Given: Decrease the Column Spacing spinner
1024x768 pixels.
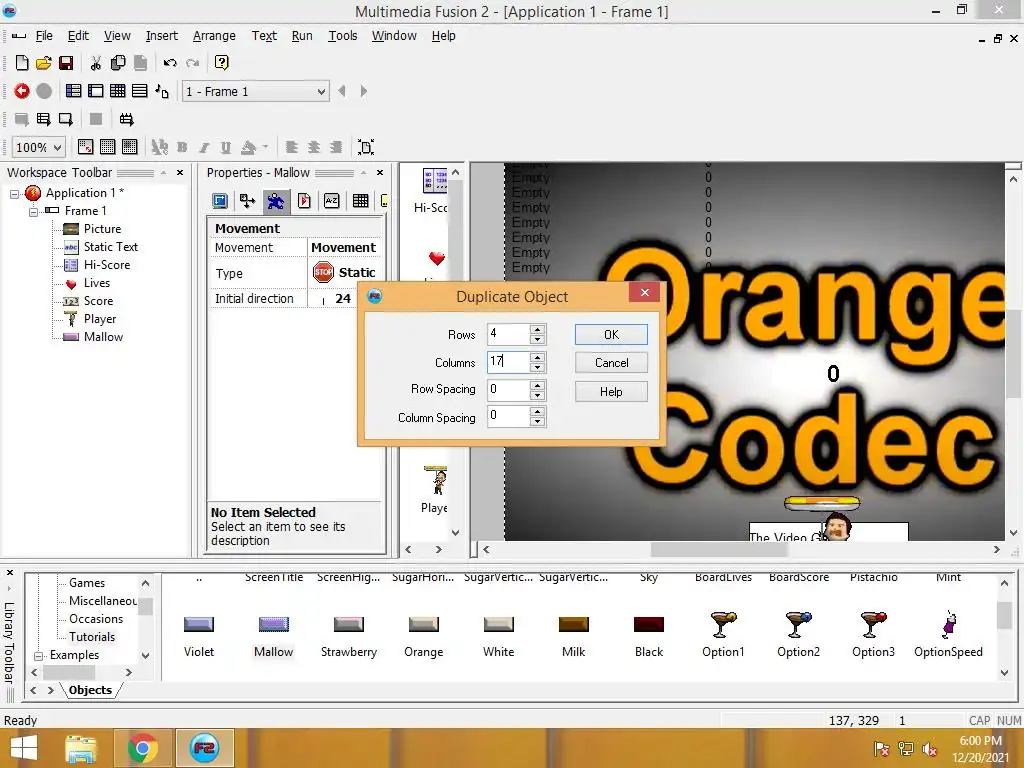Looking at the screenshot, I should tap(537, 422).
